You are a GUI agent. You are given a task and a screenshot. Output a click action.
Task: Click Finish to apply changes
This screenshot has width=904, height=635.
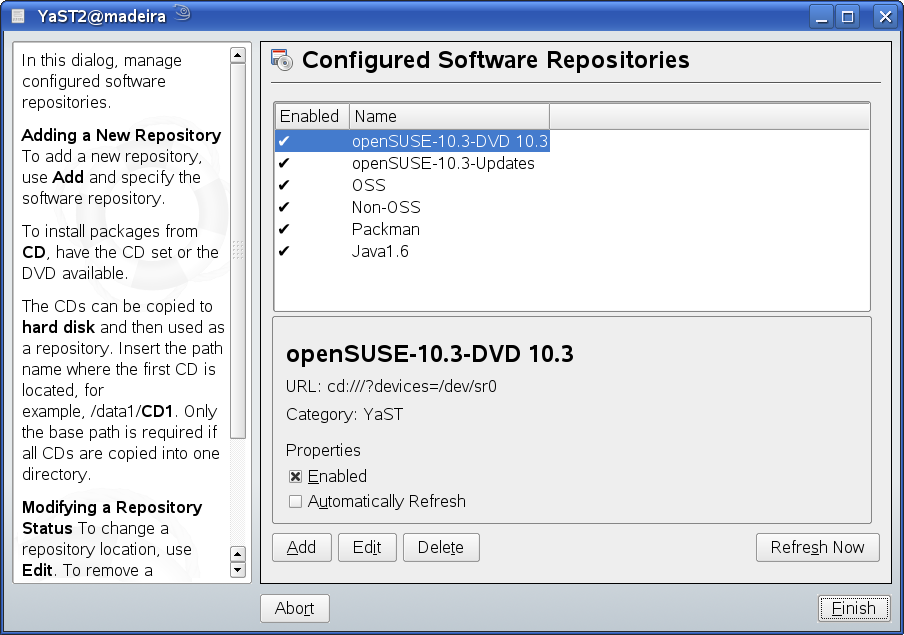pos(853,608)
